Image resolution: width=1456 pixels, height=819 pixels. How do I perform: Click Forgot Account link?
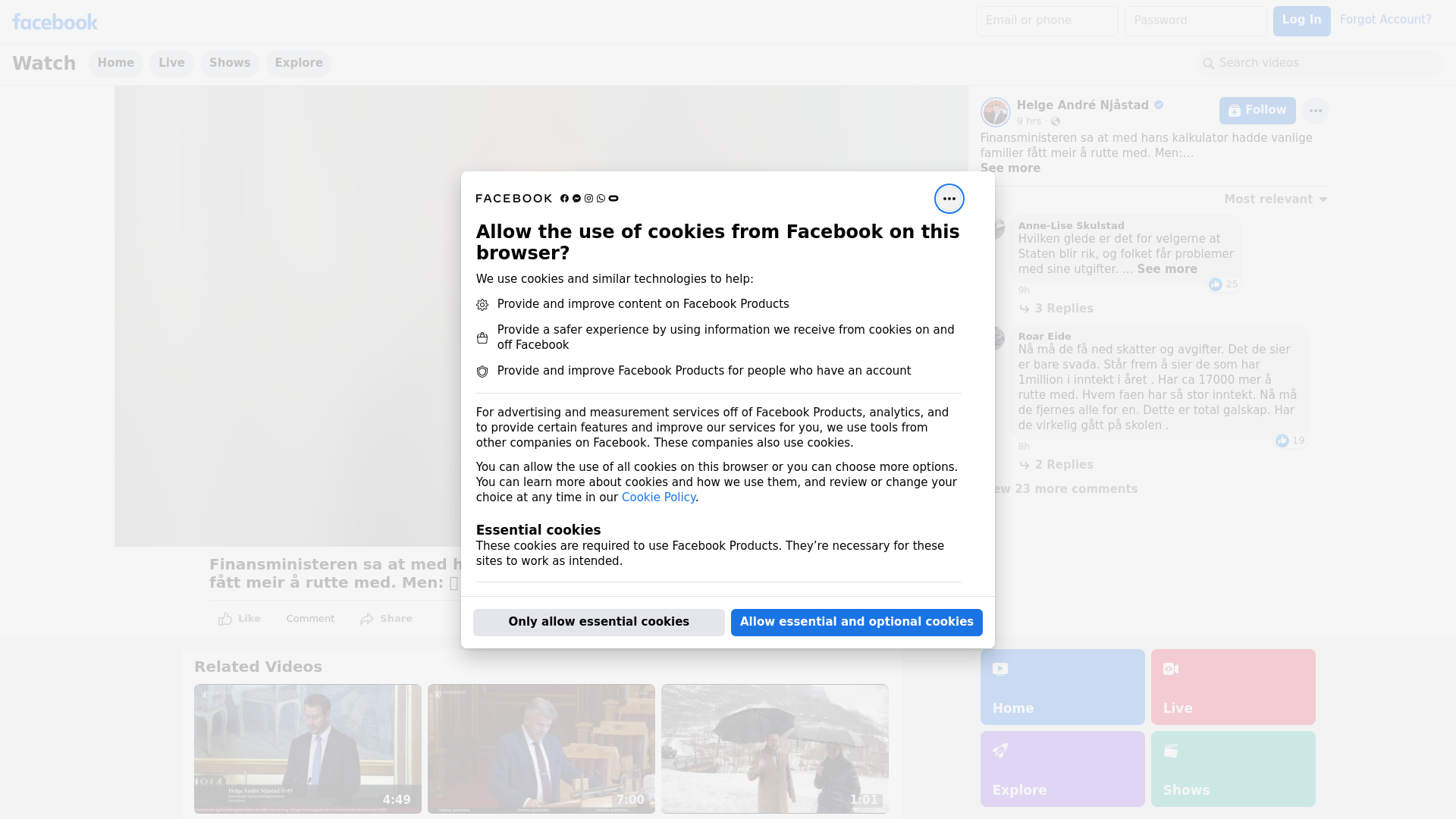[x=1385, y=20]
